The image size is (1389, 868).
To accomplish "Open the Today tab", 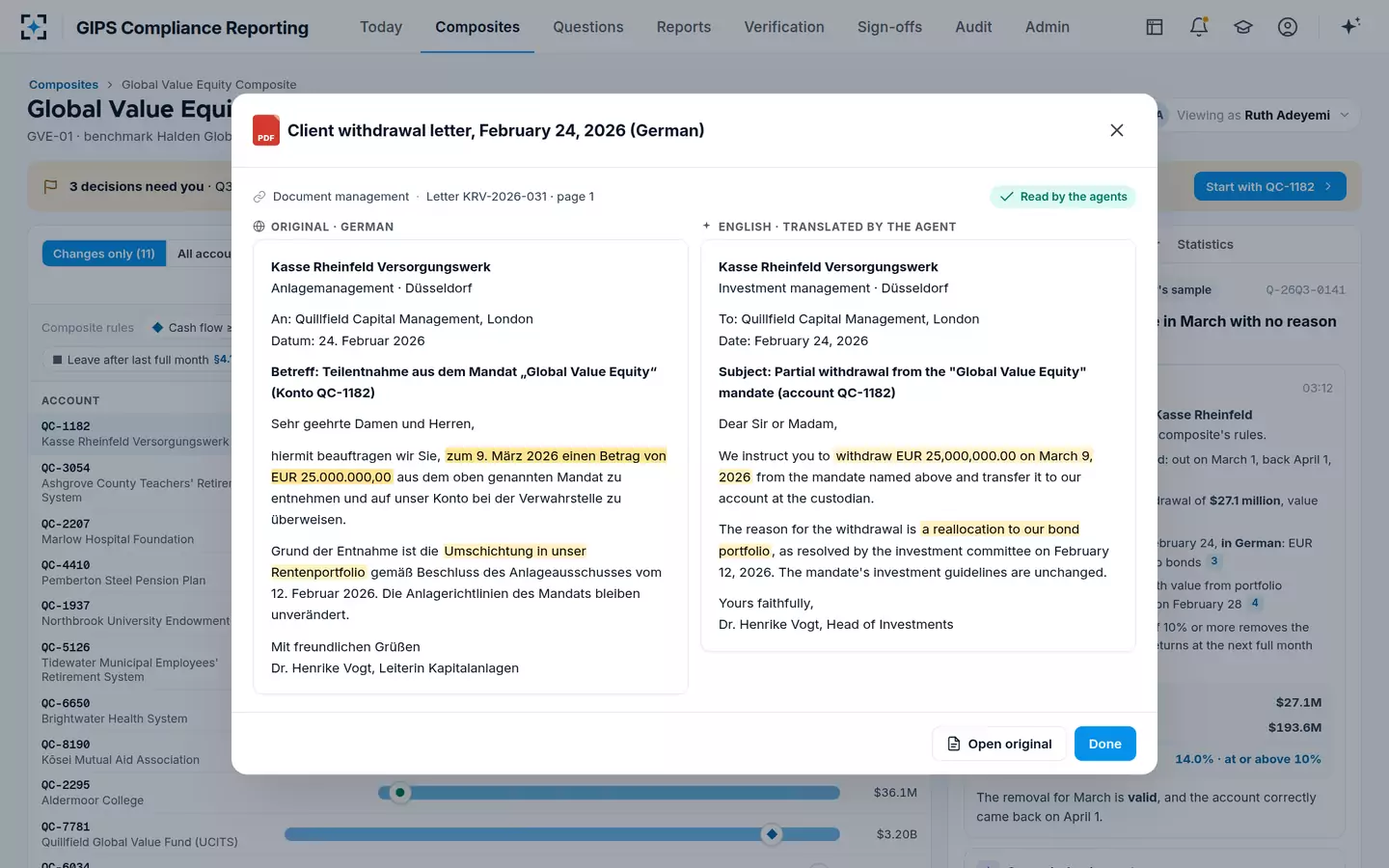I will point(381,27).
